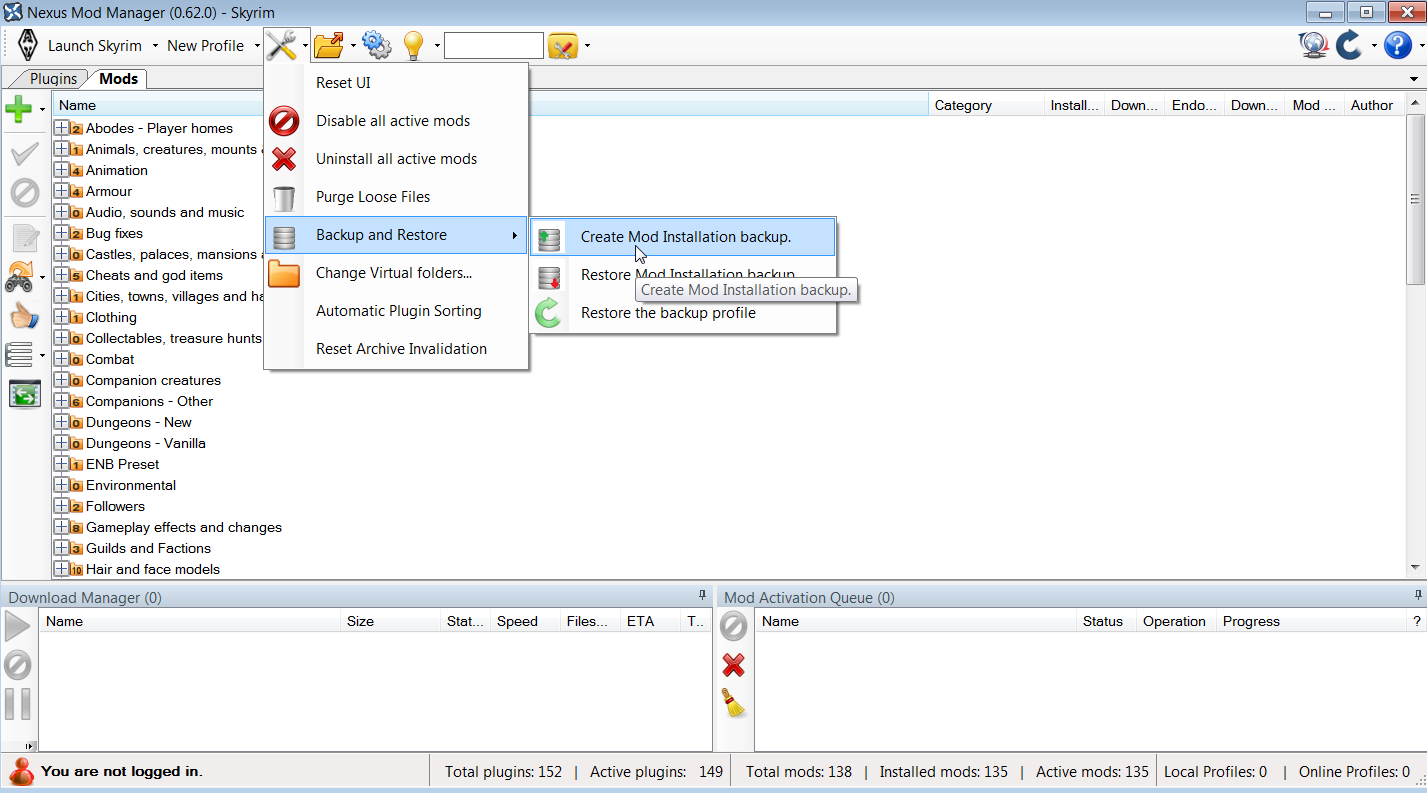Click the open folder icon in toolbar

328,45
